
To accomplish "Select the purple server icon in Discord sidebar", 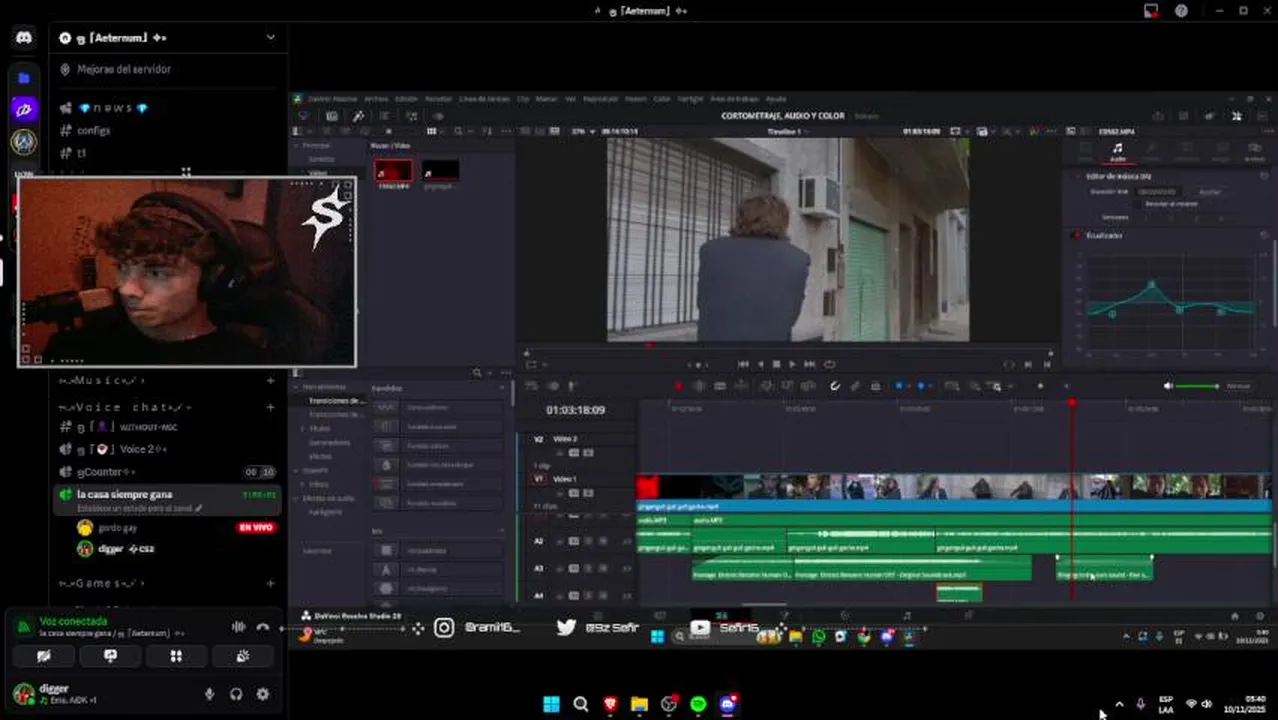I will 24,110.
